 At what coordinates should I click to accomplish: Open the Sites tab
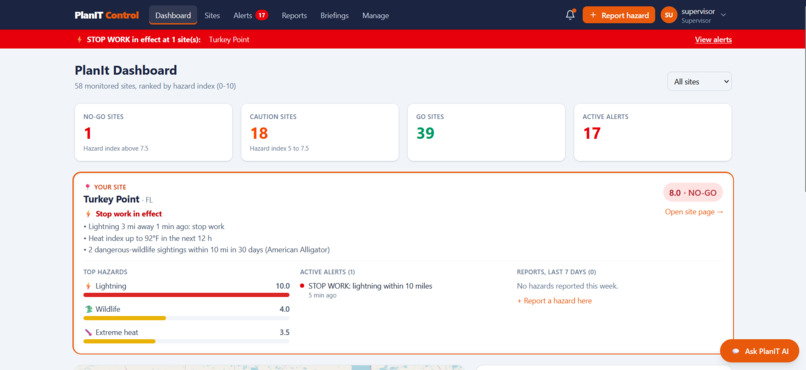(212, 15)
